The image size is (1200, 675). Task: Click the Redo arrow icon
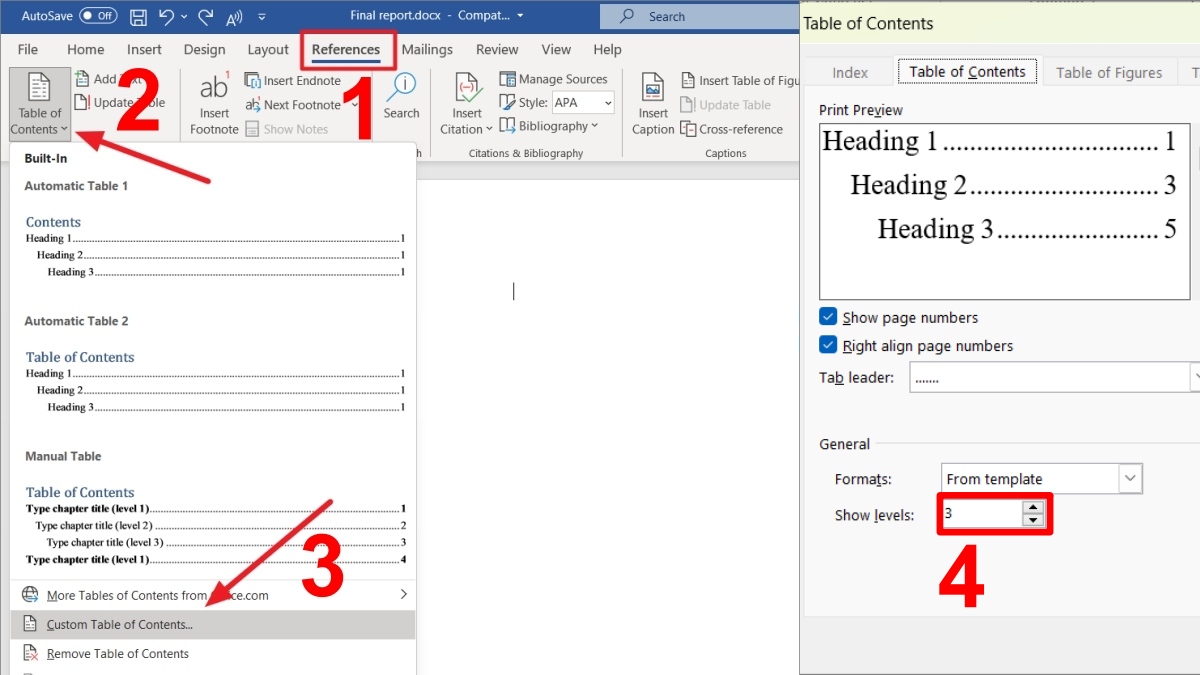pyautogui.click(x=205, y=17)
